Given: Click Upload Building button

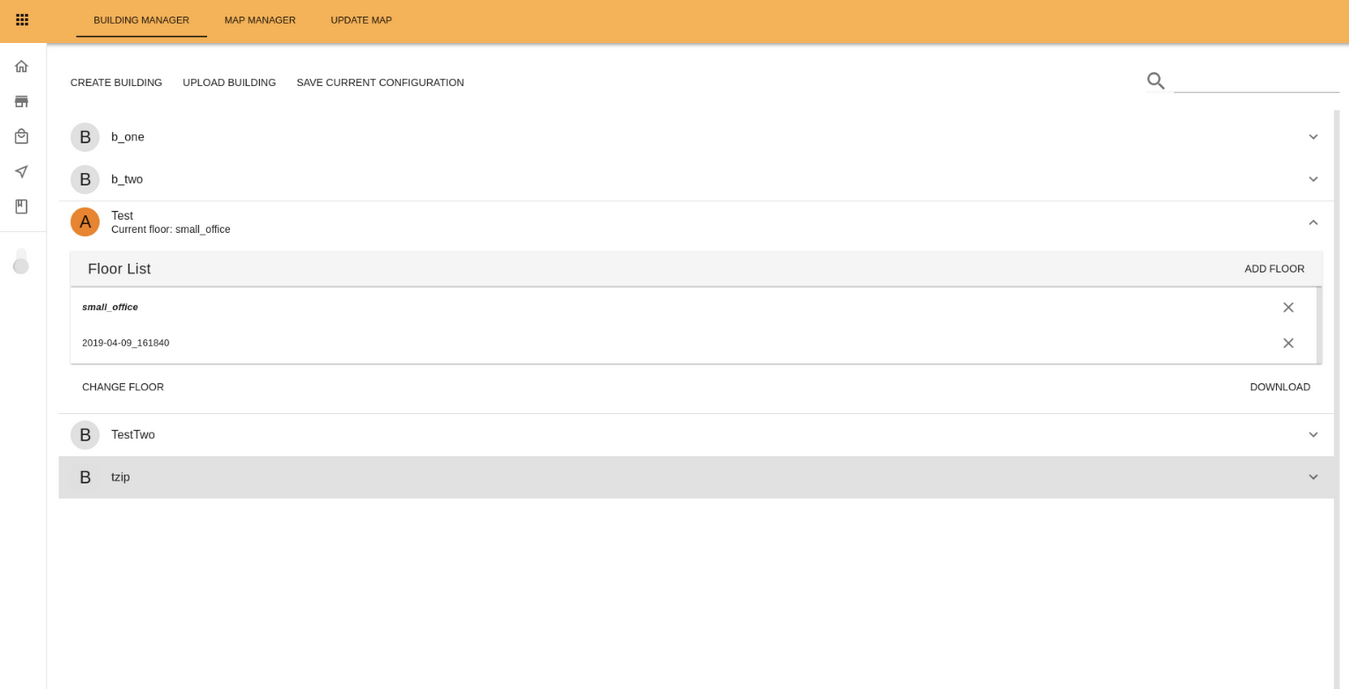Looking at the screenshot, I should [229, 83].
